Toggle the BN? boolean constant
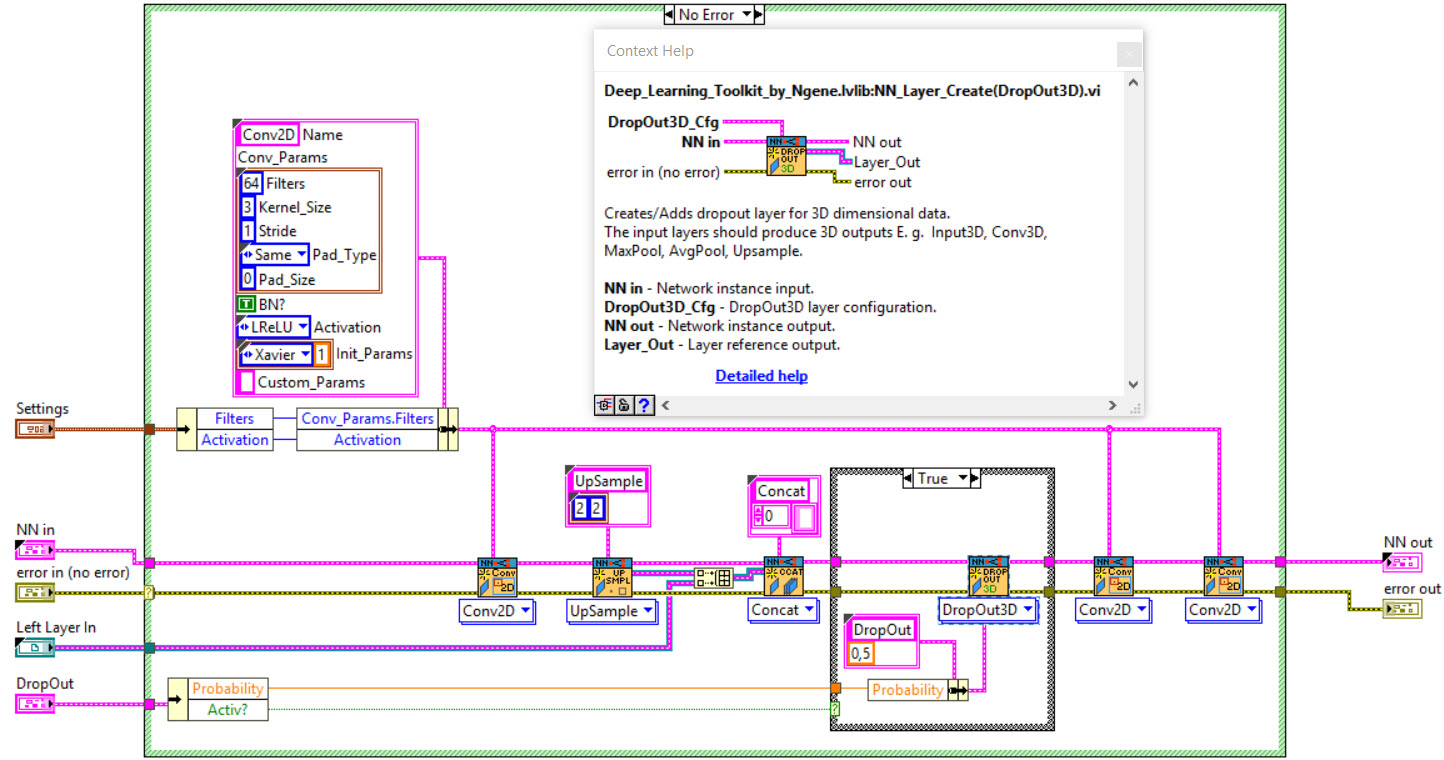This screenshot has height=760, width=1444. (x=245, y=303)
